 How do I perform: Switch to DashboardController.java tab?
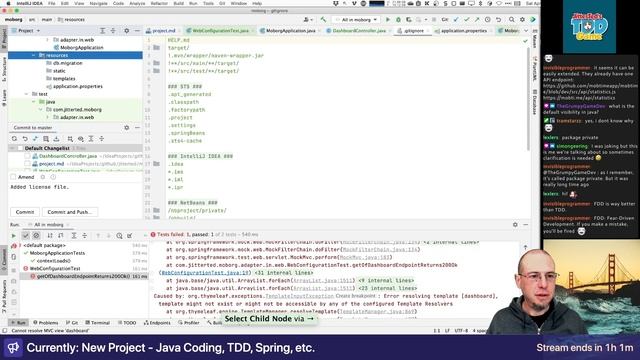point(358,31)
